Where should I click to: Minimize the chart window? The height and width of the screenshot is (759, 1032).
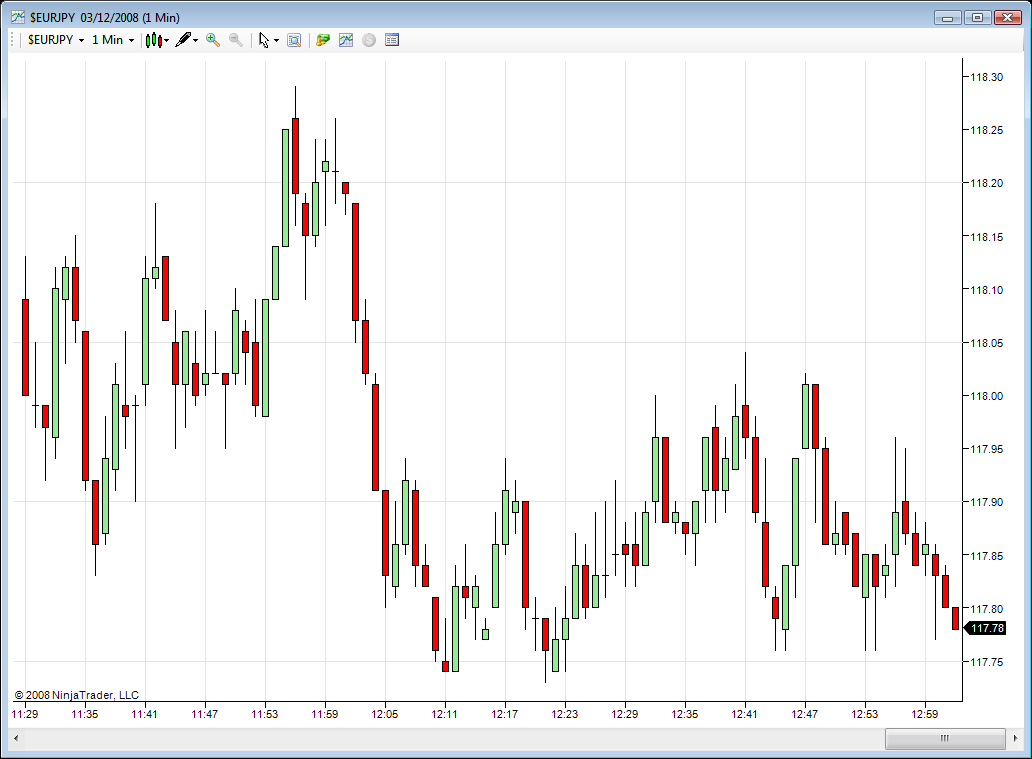[x=948, y=18]
